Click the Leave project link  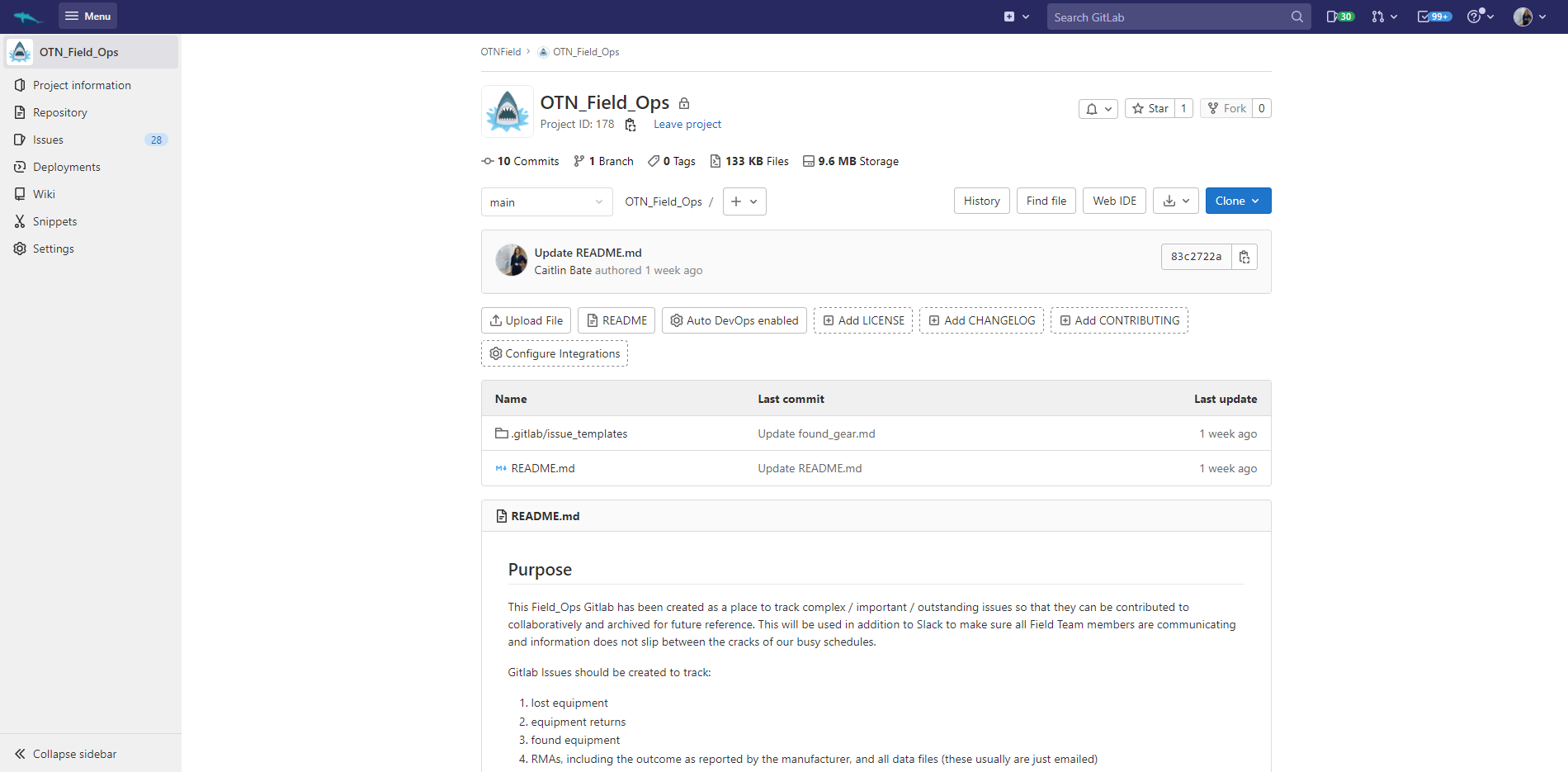tap(687, 124)
